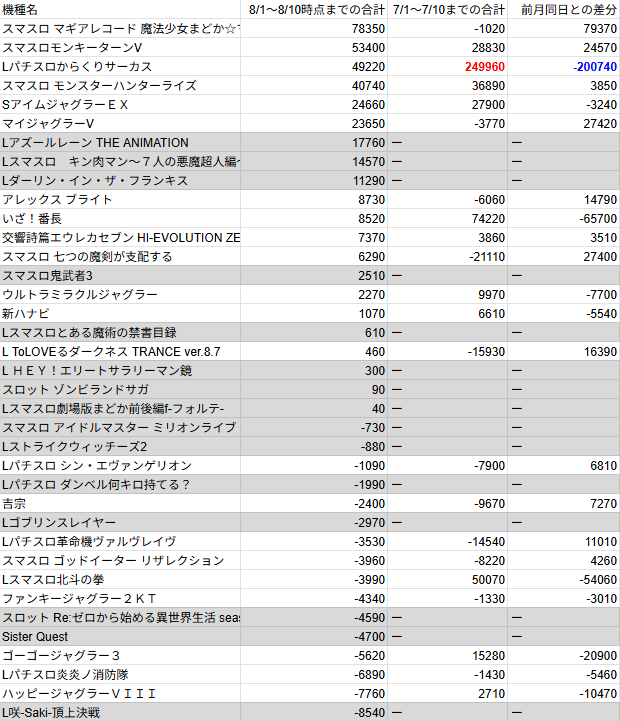
Task: Click the value 15280
Action: [x=488, y=656]
